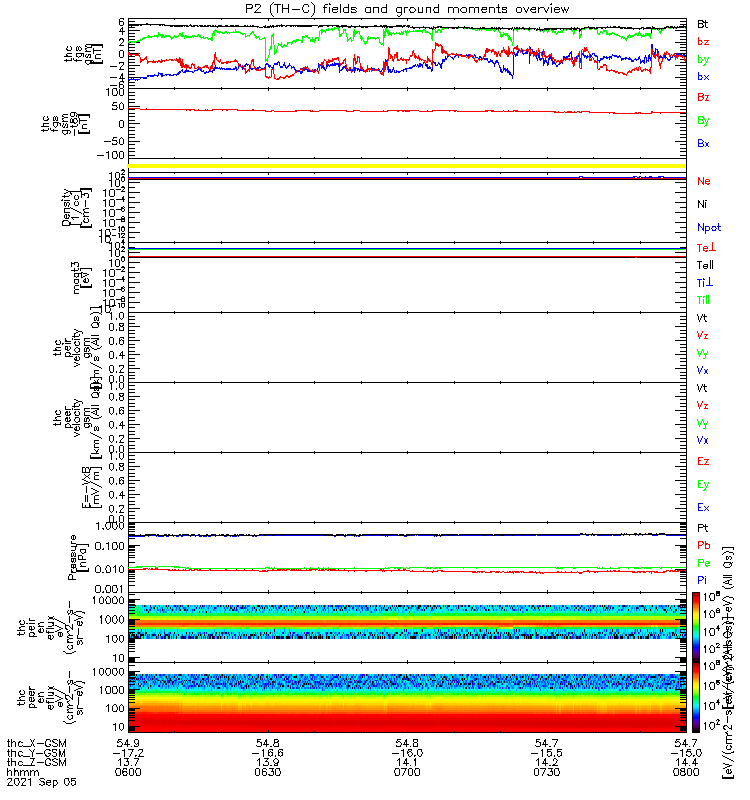The image size is (750, 800).
Task: Click capital red 'Bz' legend of second panel
Action: [703, 97]
